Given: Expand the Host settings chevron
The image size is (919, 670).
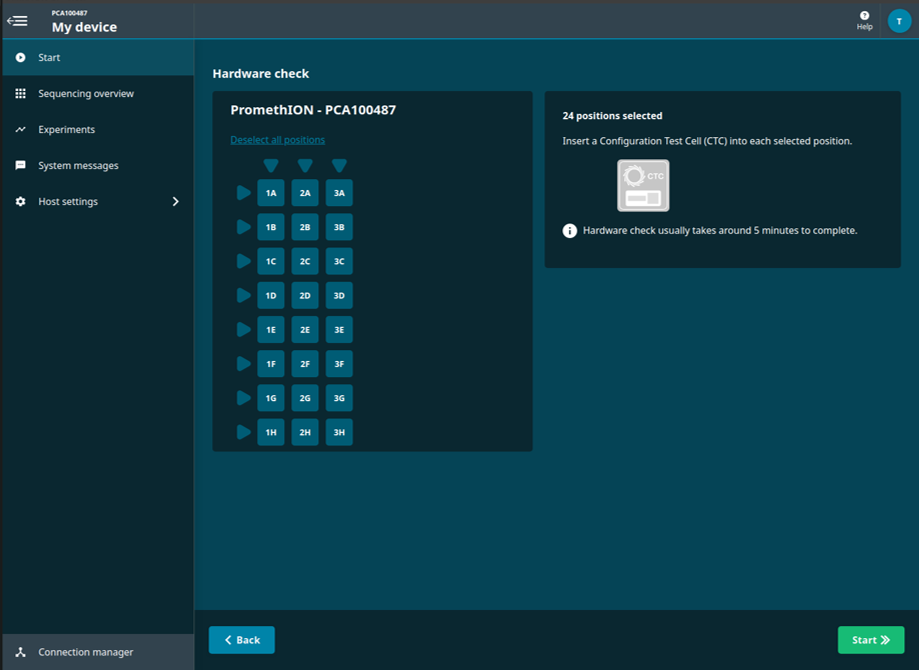Looking at the screenshot, I should pyautogui.click(x=175, y=202).
